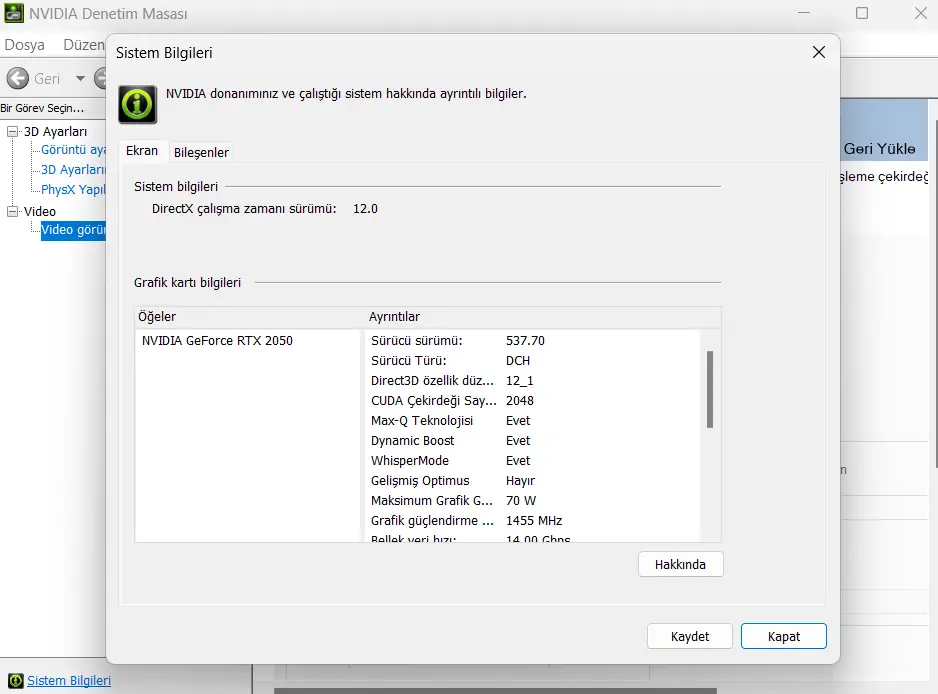This screenshot has height=694, width=938.
Task: Maximize the NVIDIA Denetim Masası window
Action: [862, 13]
